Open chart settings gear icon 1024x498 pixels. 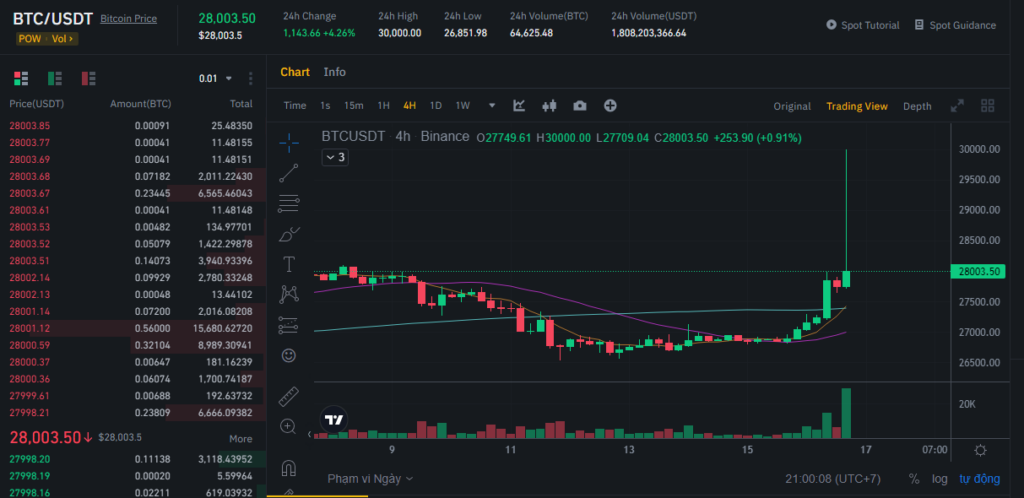tap(980, 450)
